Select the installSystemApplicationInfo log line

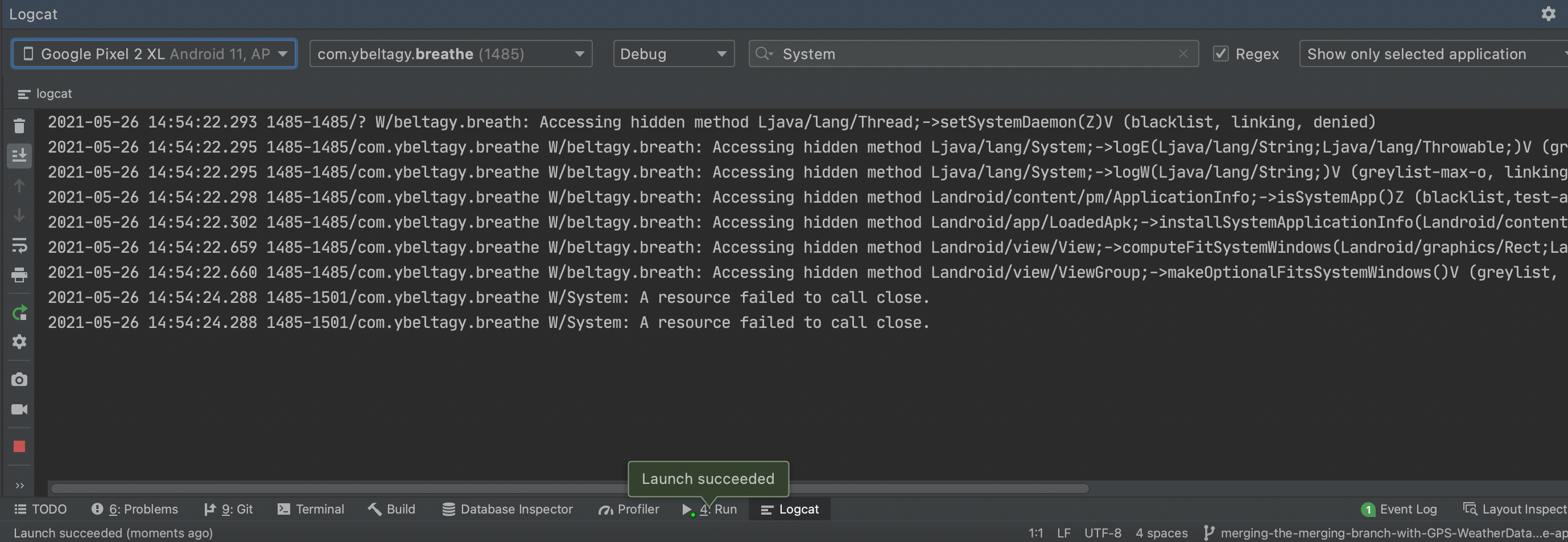point(808,221)
